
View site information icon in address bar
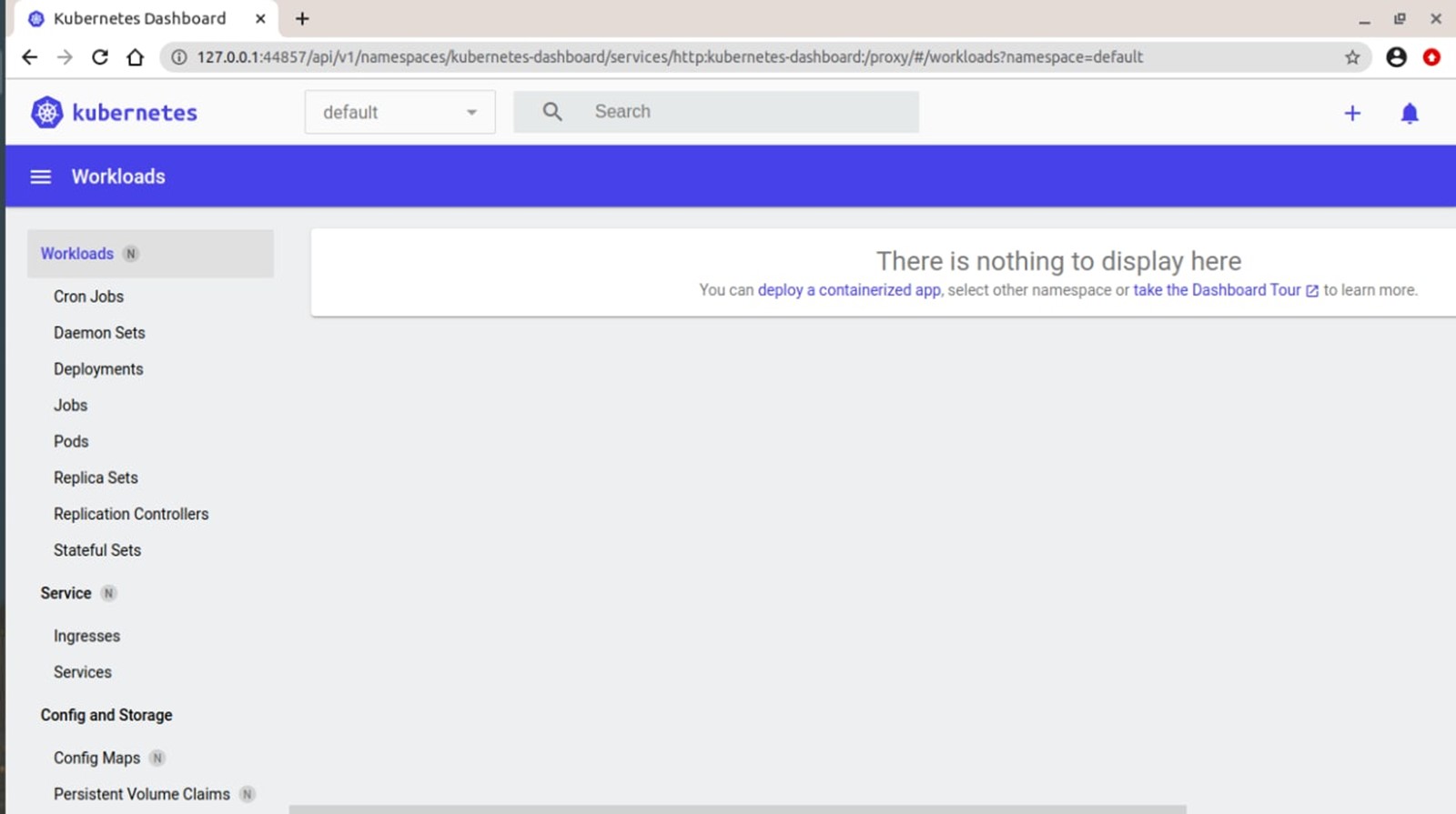(179, 57)
